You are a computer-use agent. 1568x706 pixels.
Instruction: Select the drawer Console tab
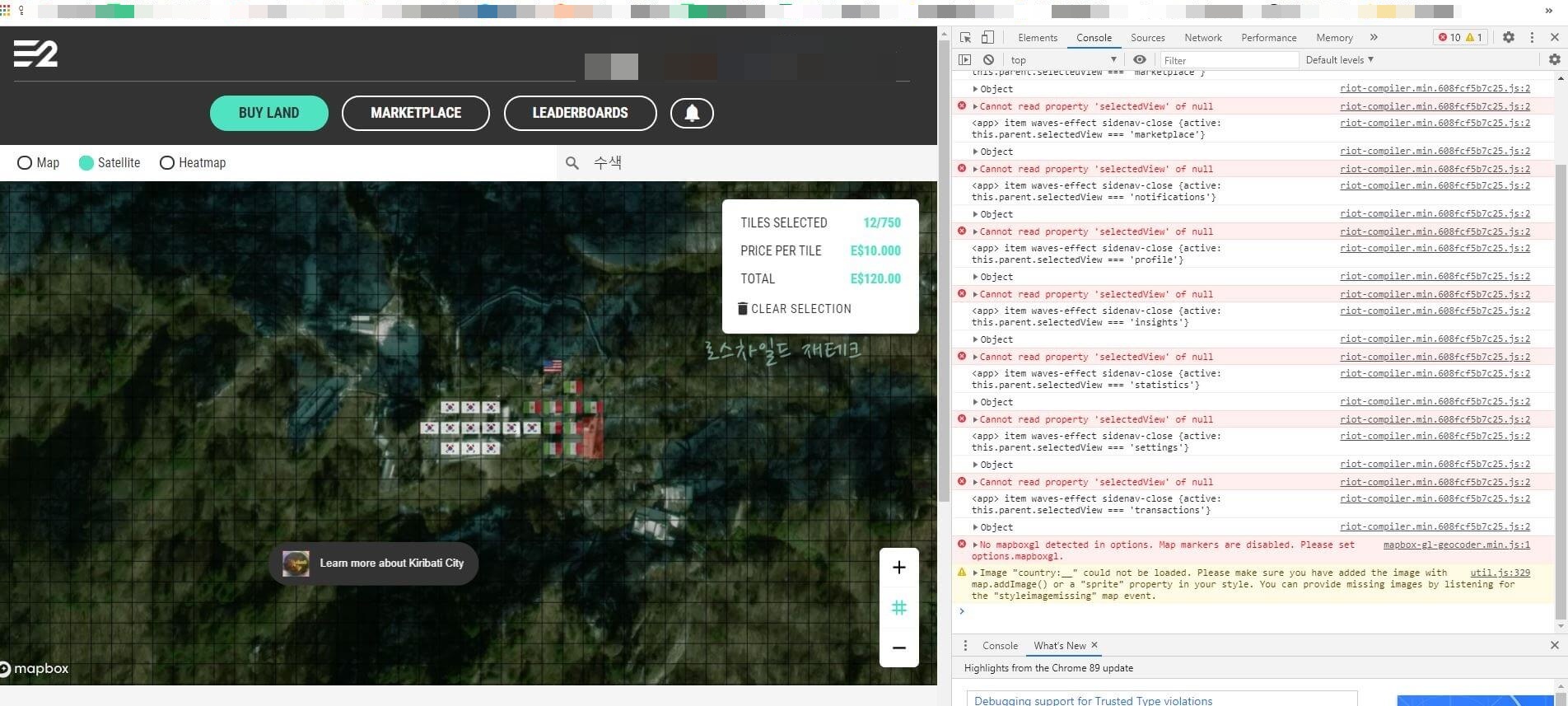pyautogui.click(x=1000, y=645)
